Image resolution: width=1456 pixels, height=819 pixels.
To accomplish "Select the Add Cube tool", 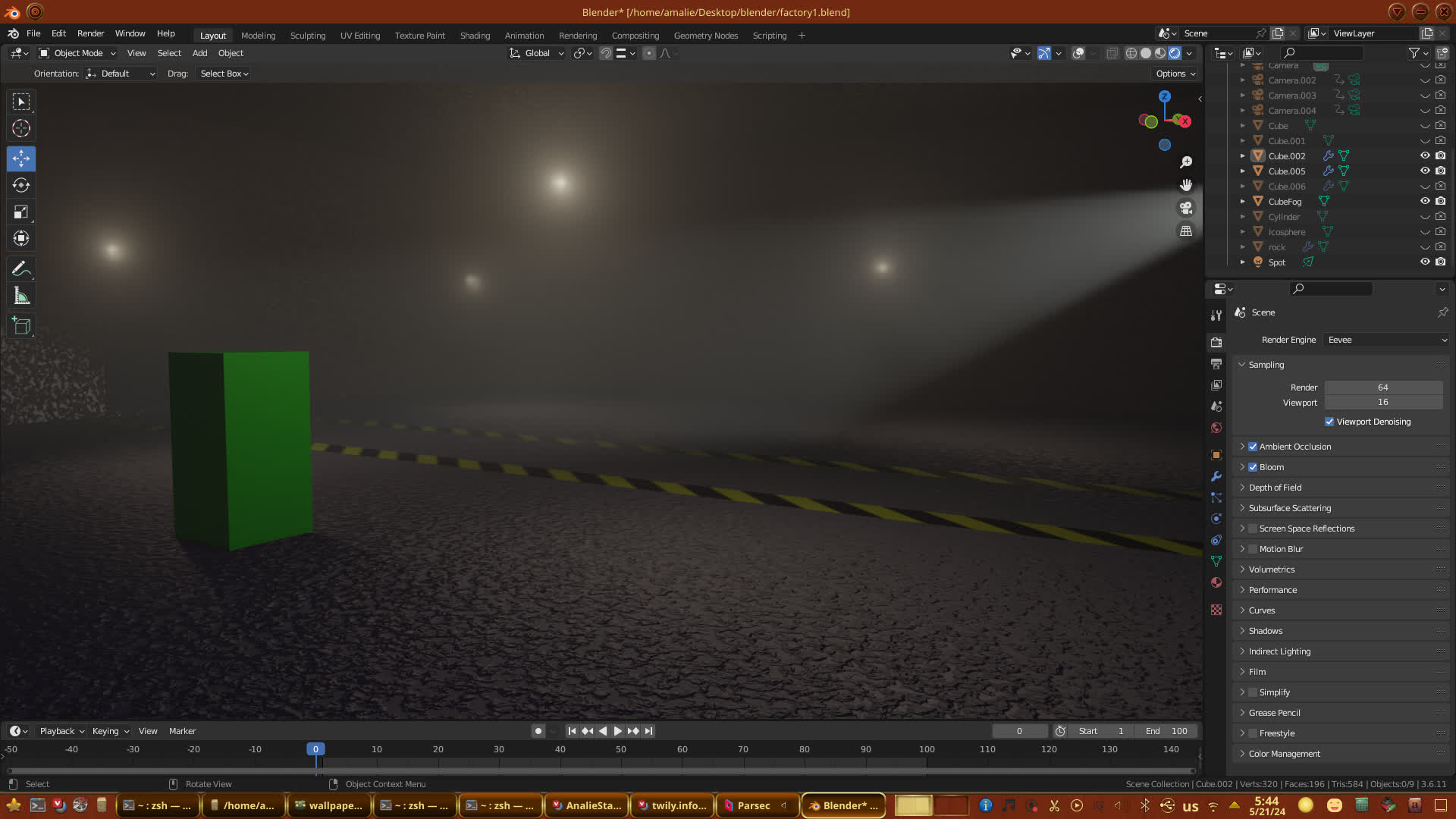I will pyautogui.click(x=21, y=327).
